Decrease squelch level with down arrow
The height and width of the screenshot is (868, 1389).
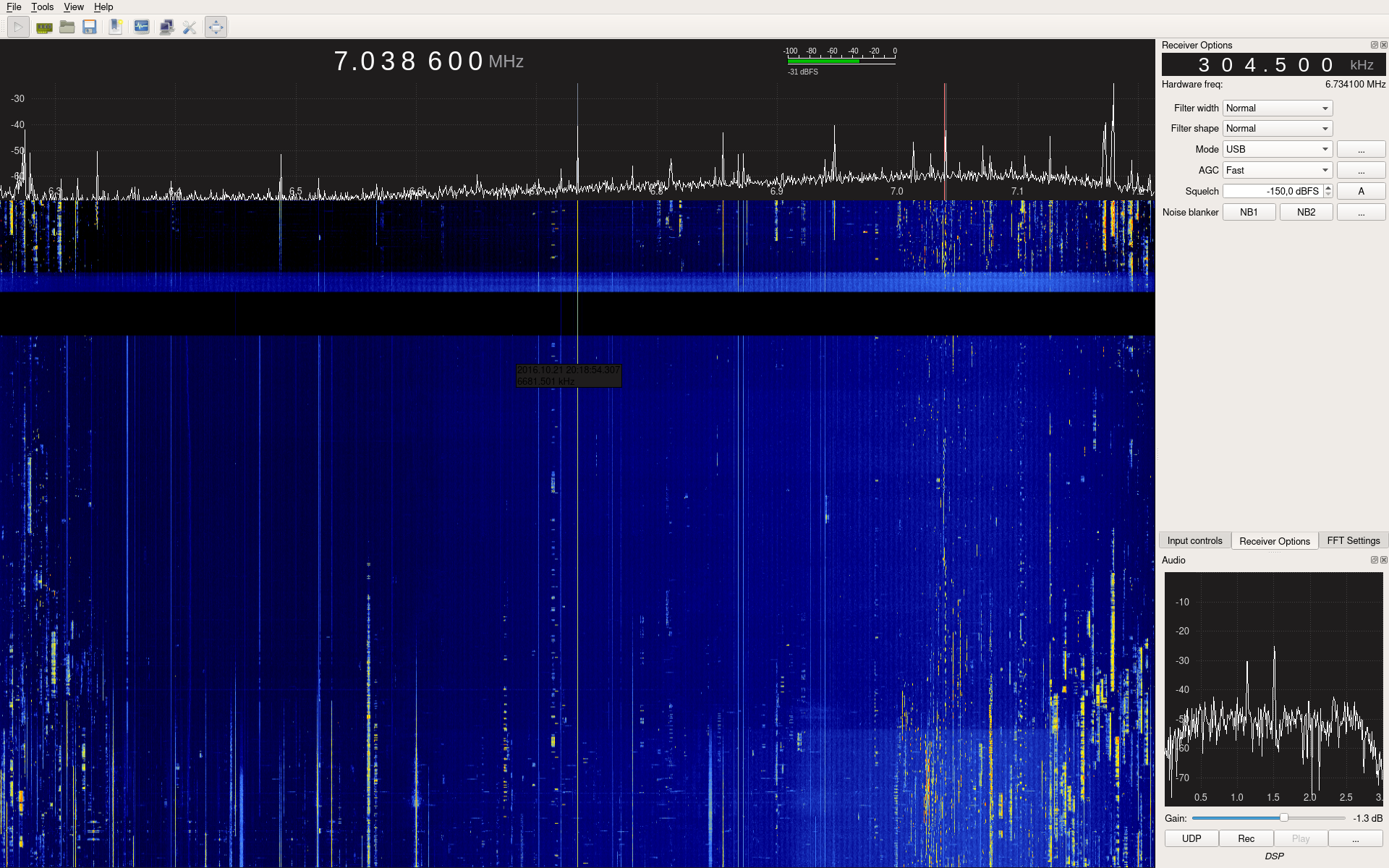coord(1328,195)
